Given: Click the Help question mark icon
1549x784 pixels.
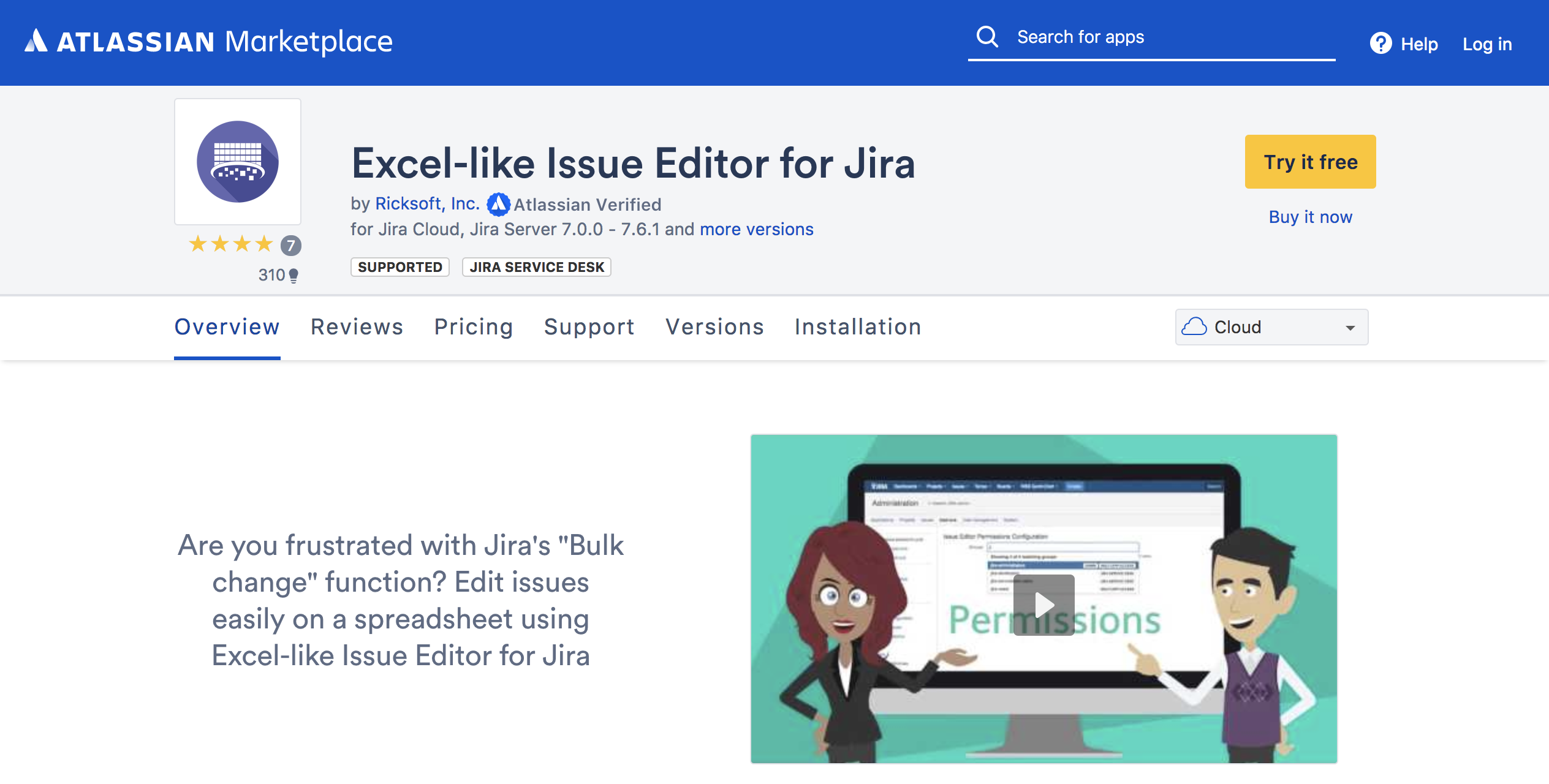Looking at the screenshot, I should [1380, 43].
